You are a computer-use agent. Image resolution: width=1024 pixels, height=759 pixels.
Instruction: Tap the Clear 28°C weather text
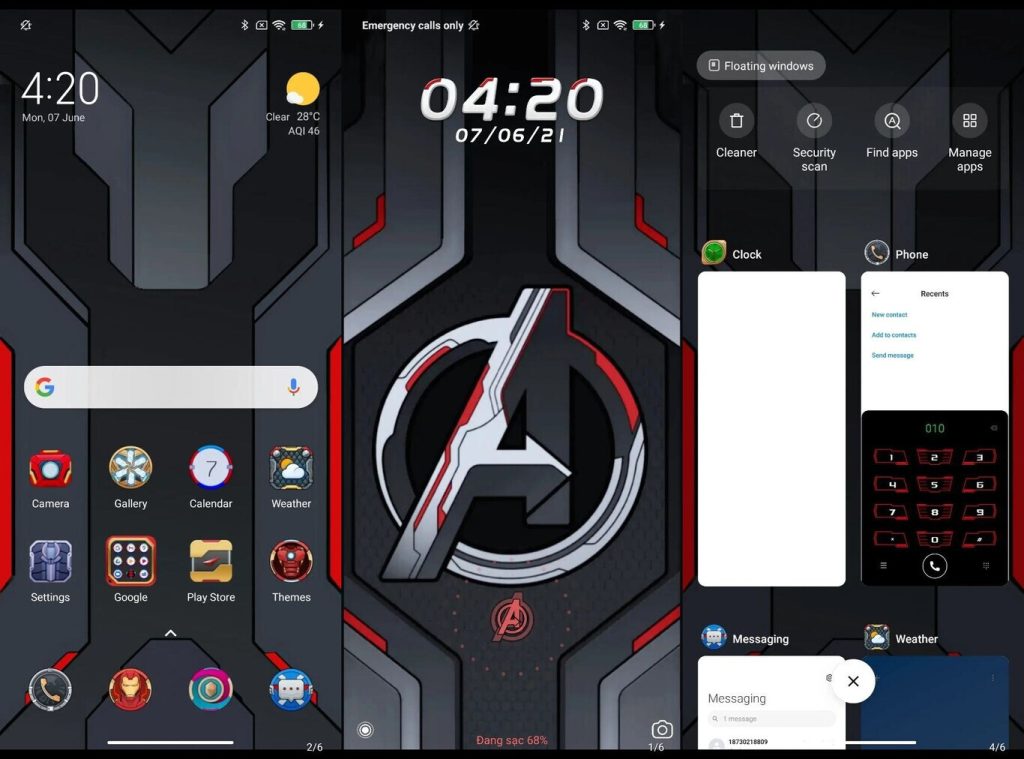[x=293, y=117]
